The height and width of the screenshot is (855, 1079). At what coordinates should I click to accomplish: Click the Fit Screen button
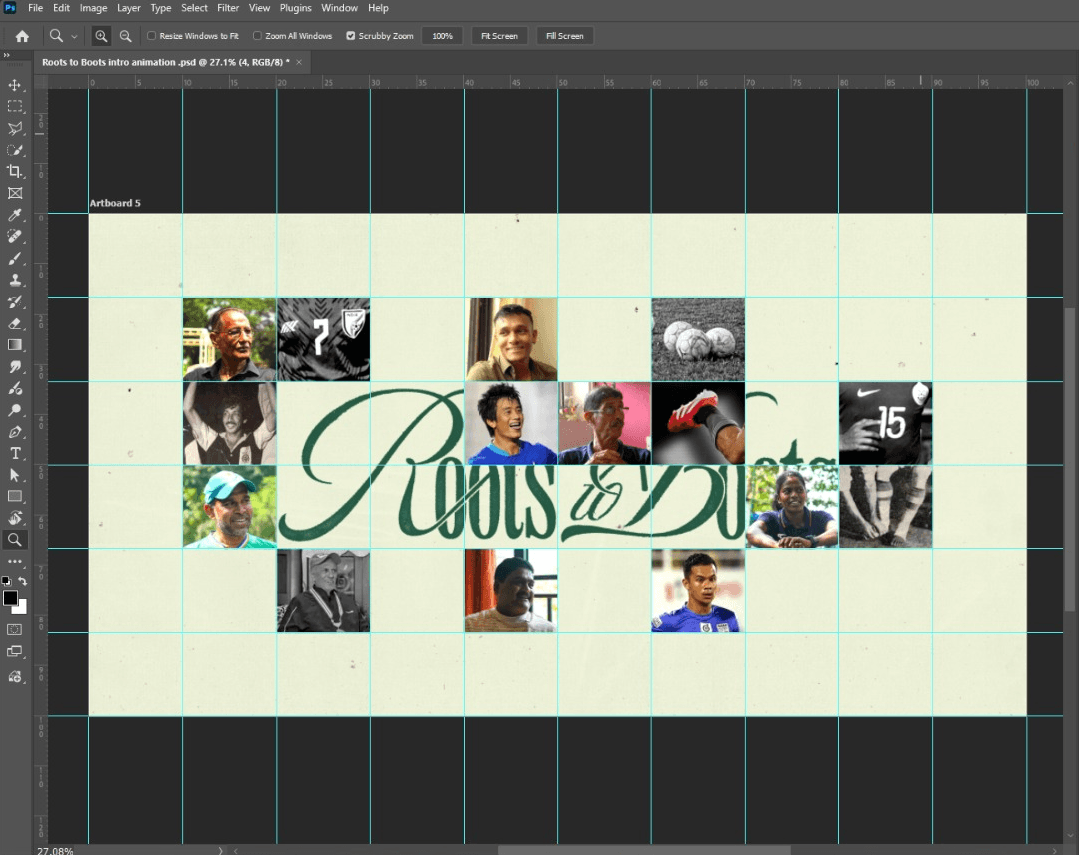click(499, 36)
